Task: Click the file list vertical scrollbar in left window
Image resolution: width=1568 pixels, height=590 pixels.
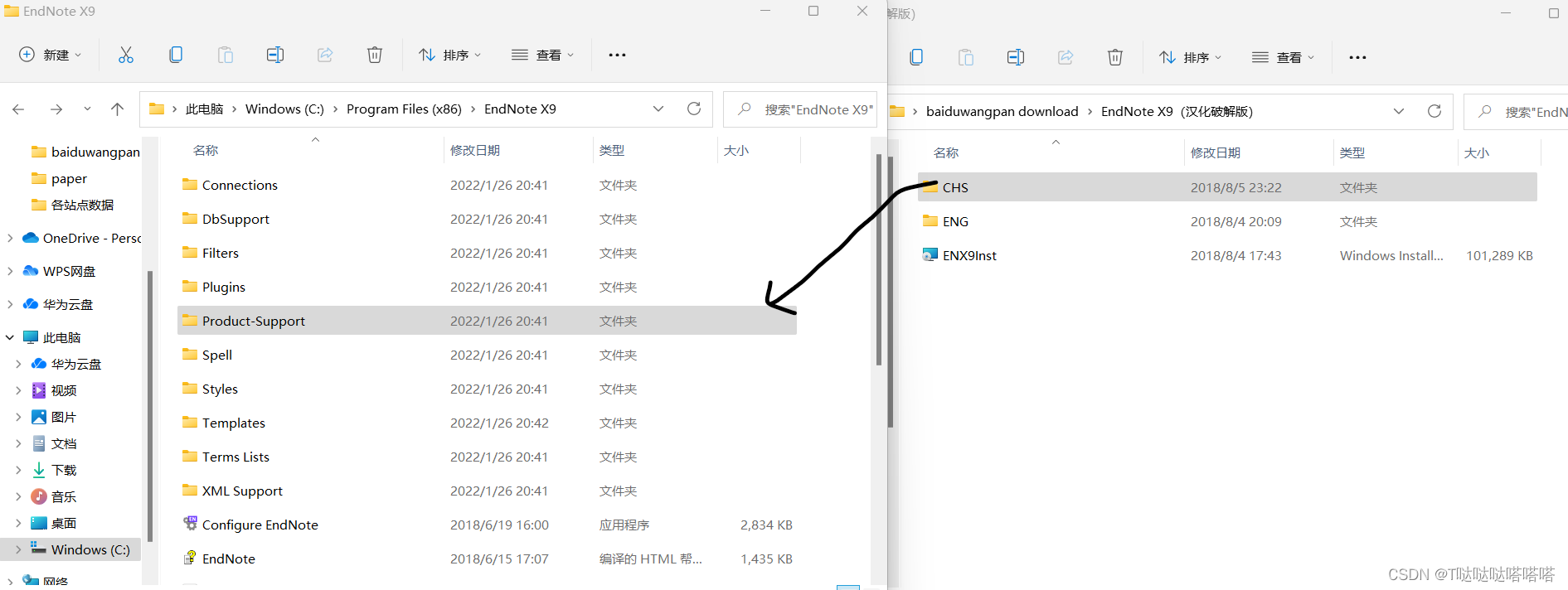Action: [879, 259]
